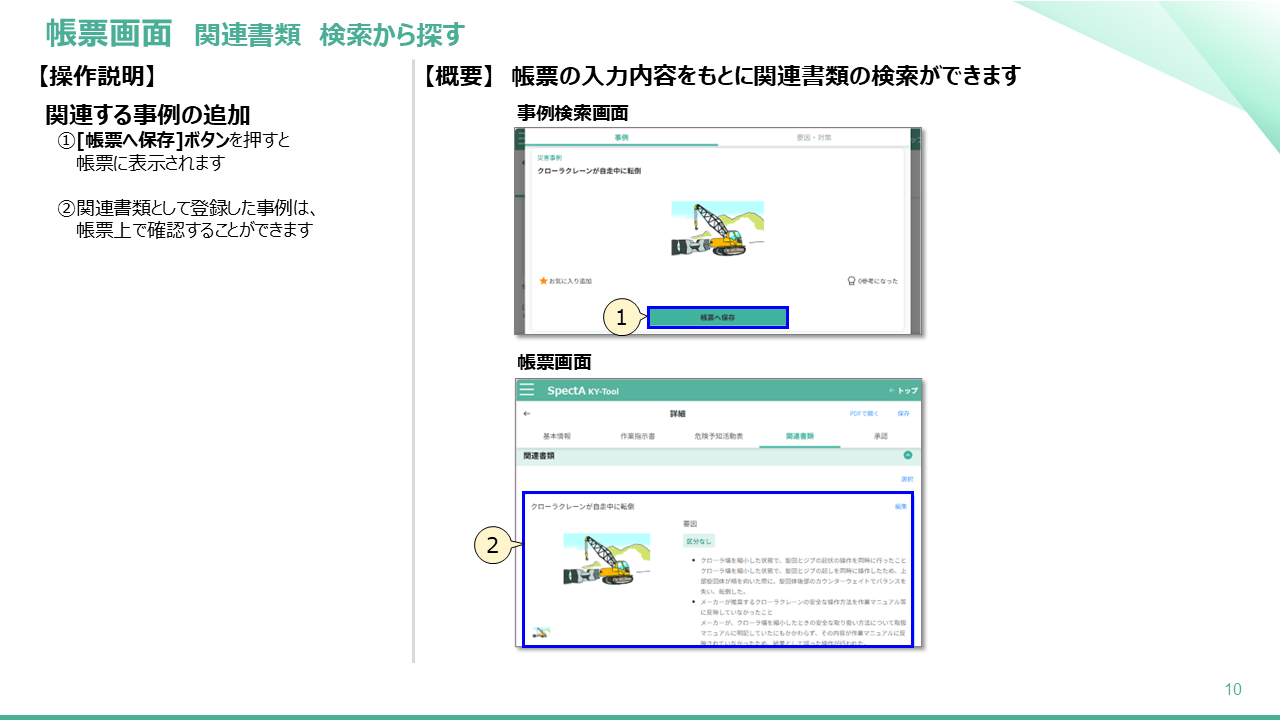Switch to the 要因・対策 tab
Screen dimensions: 1280x720
click(x=813, y=137)
